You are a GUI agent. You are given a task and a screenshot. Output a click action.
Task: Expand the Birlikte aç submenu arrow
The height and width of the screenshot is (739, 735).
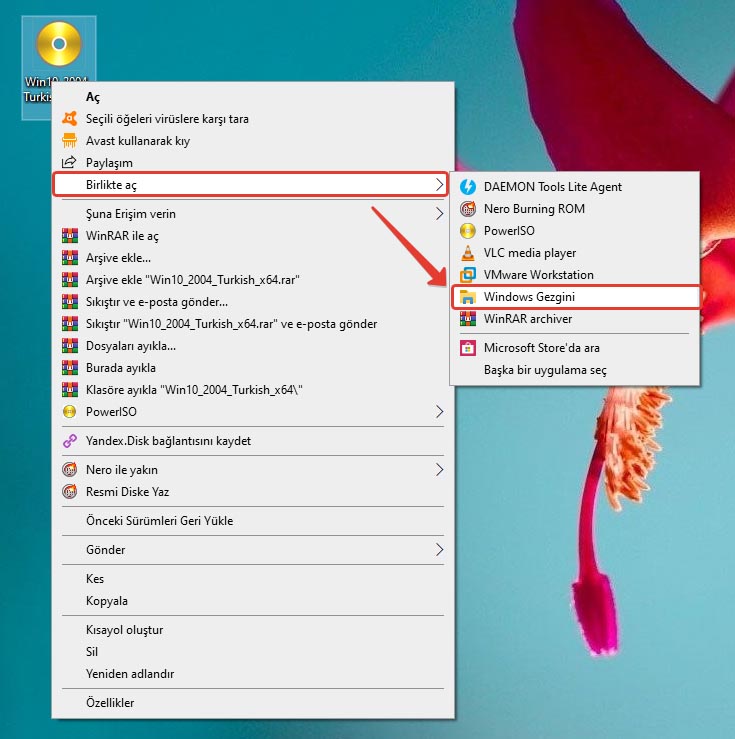click(438, 184)
